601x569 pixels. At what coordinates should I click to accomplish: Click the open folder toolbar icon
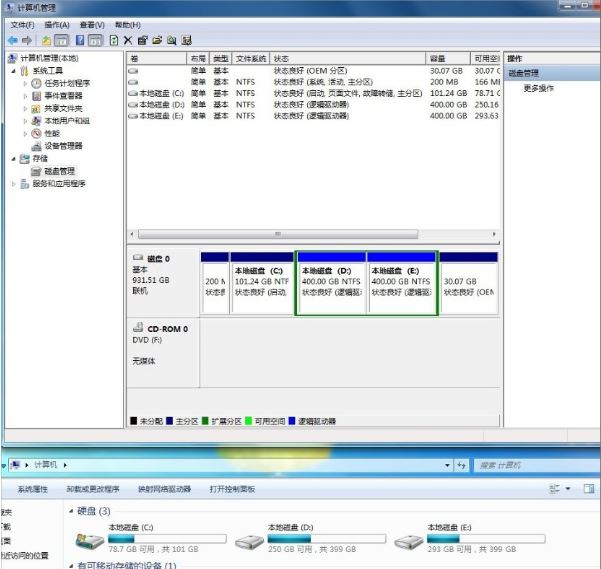(x=157, y=40)
